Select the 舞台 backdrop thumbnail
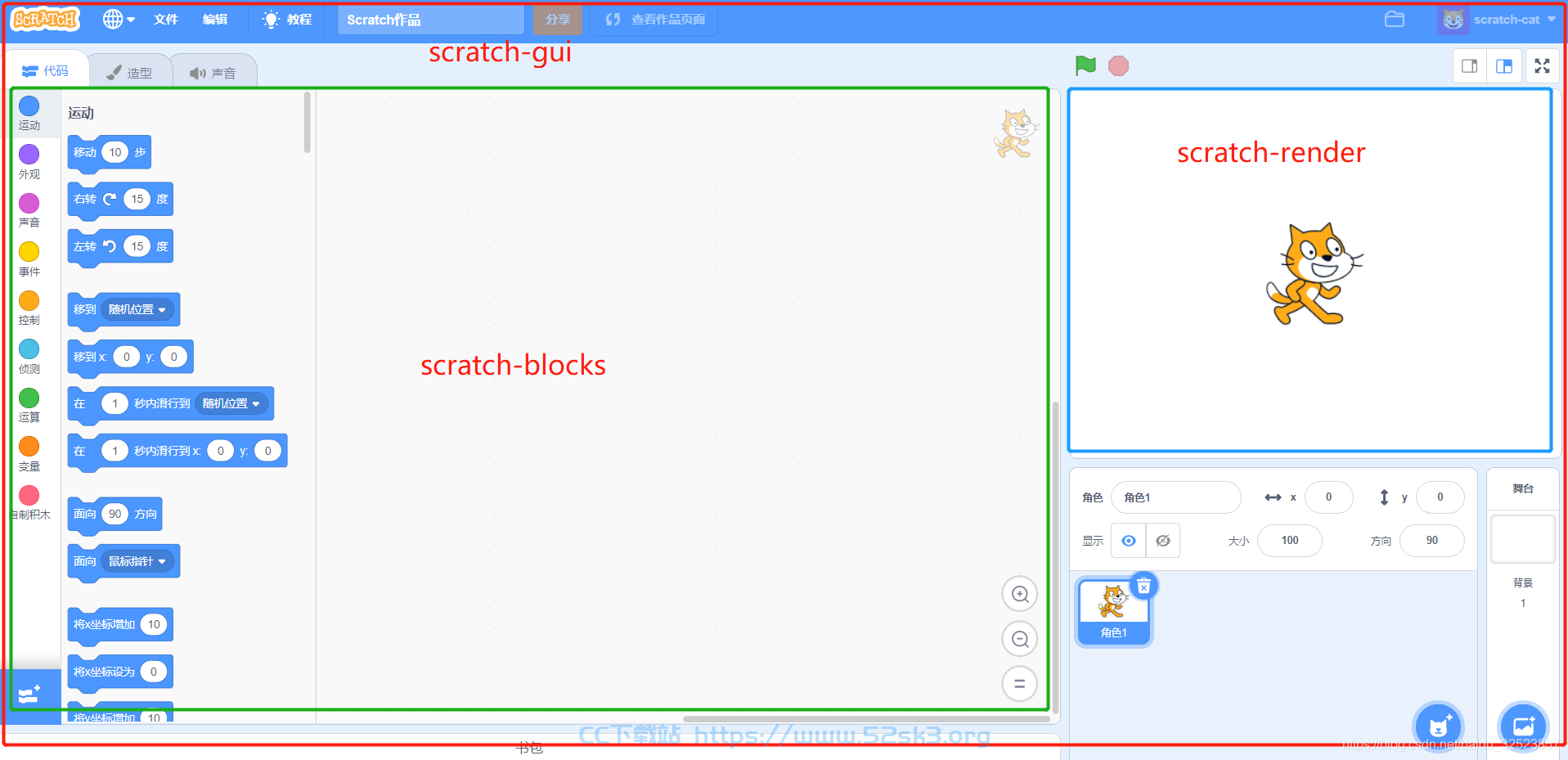The height and width of the screenshot is (760, 1568). pyautogui.click(x=1523, y=539)
